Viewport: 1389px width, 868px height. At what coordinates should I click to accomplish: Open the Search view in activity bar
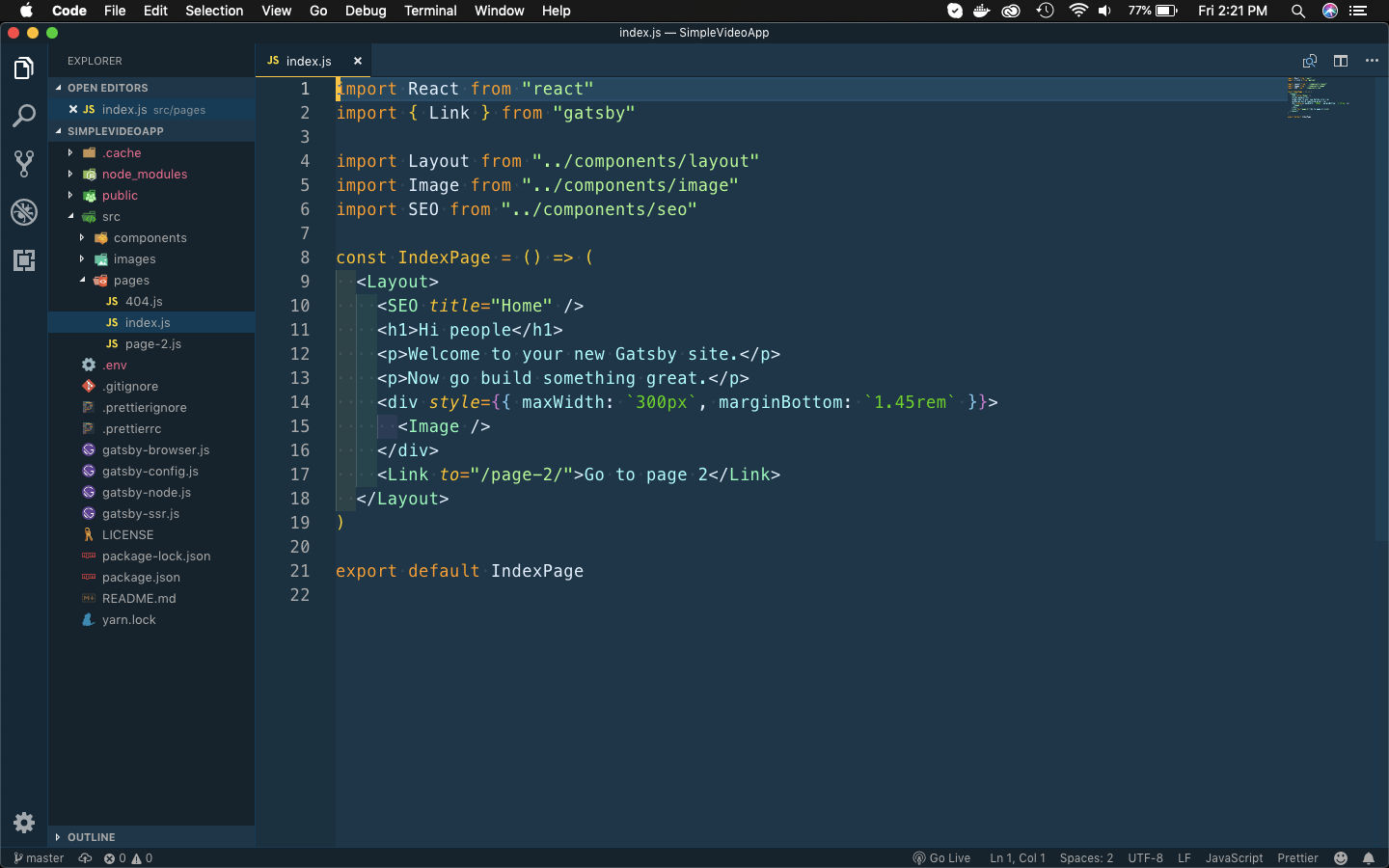click(24, 117)
